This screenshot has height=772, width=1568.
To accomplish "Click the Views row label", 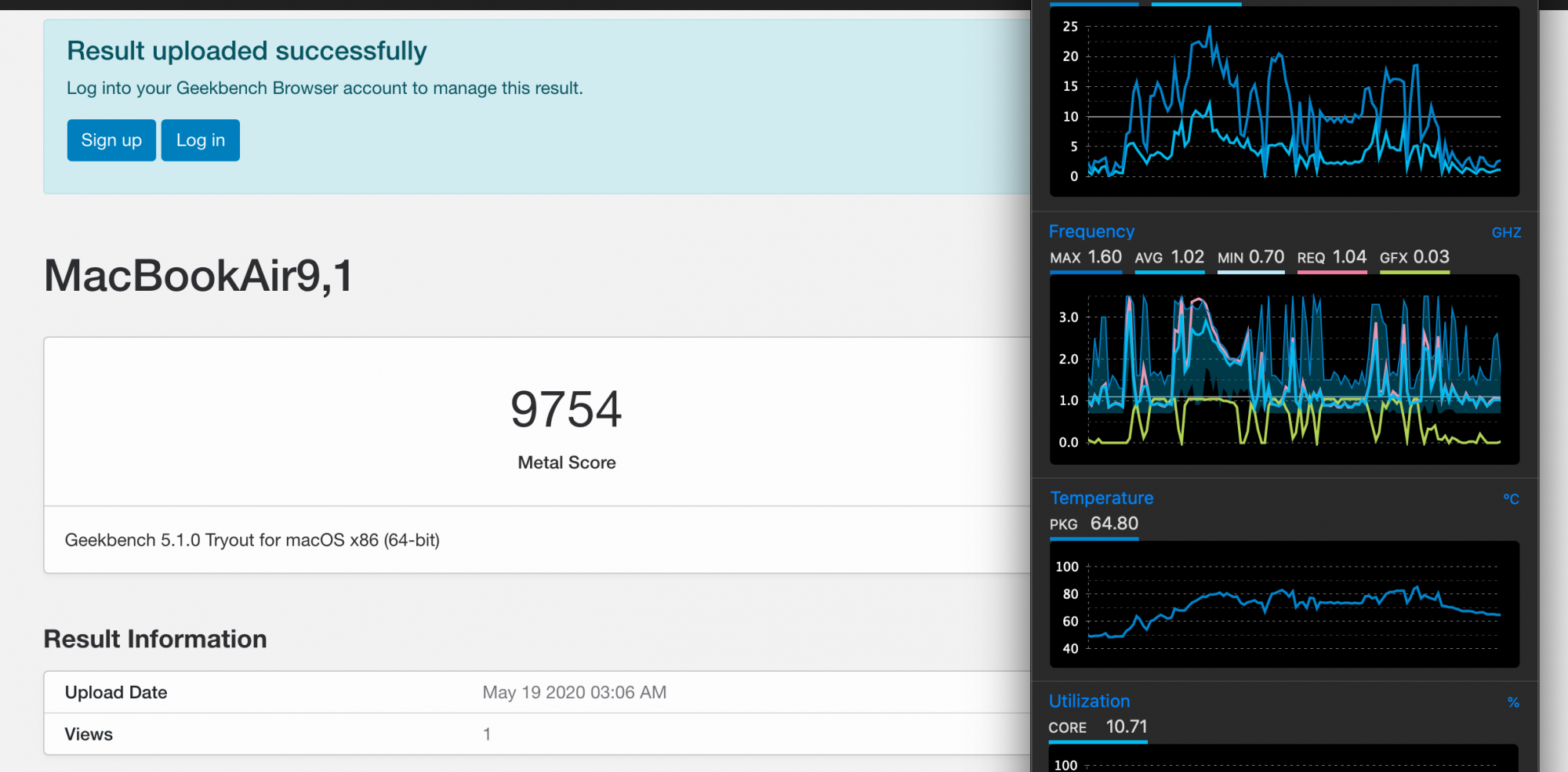I will click(89, 734).
